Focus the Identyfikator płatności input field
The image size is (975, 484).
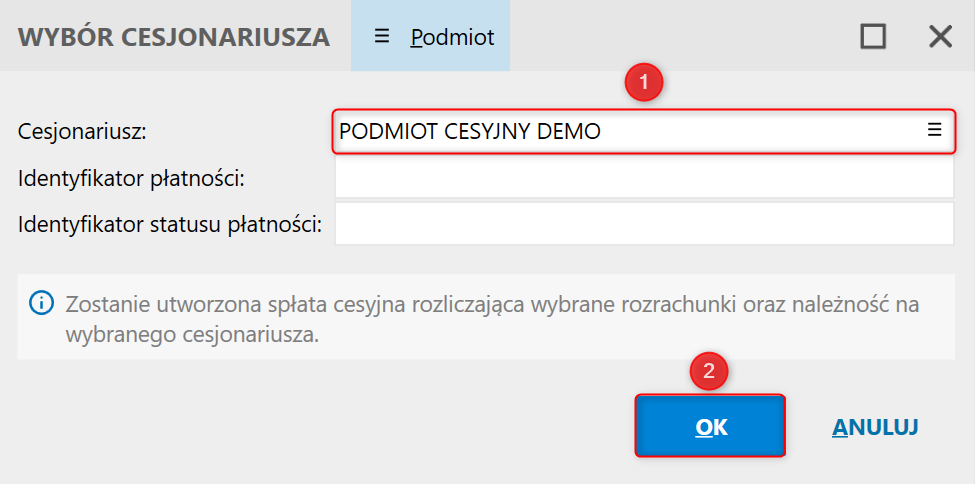644,179
